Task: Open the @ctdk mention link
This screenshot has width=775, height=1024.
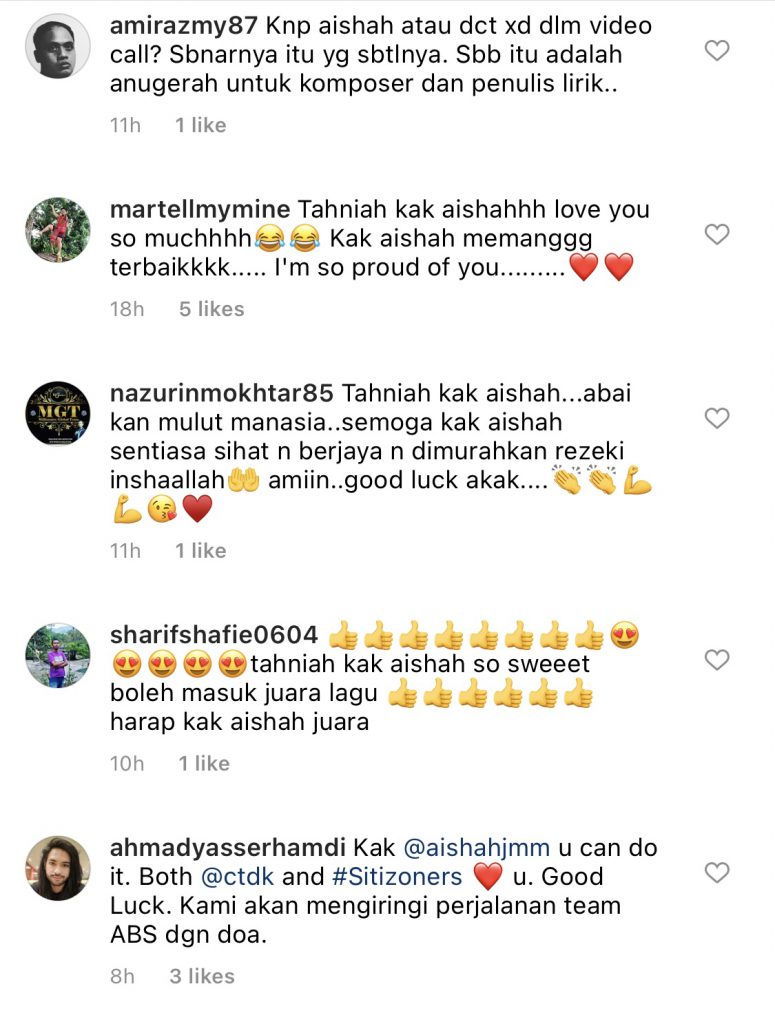Action: pos(237,876)
